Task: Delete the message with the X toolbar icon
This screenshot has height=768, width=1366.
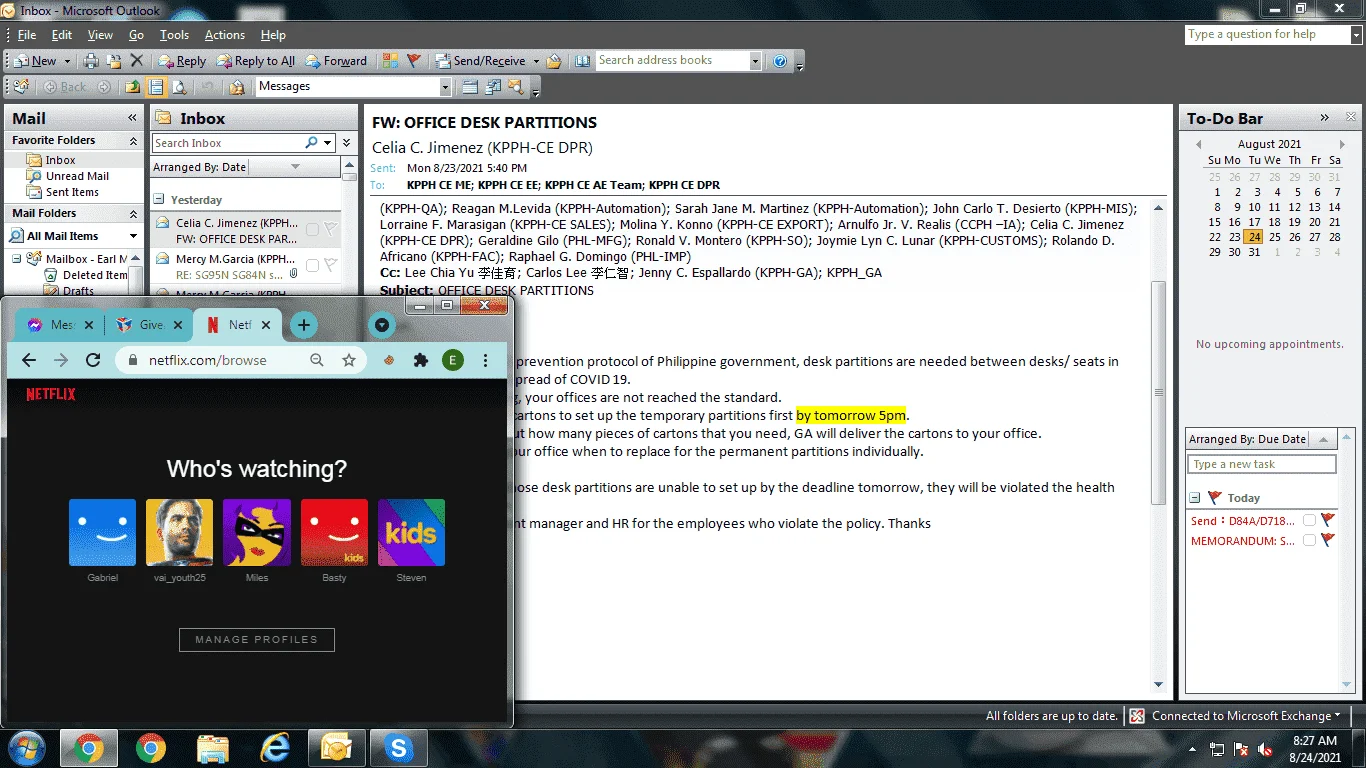Action: (x=137, y=61)
